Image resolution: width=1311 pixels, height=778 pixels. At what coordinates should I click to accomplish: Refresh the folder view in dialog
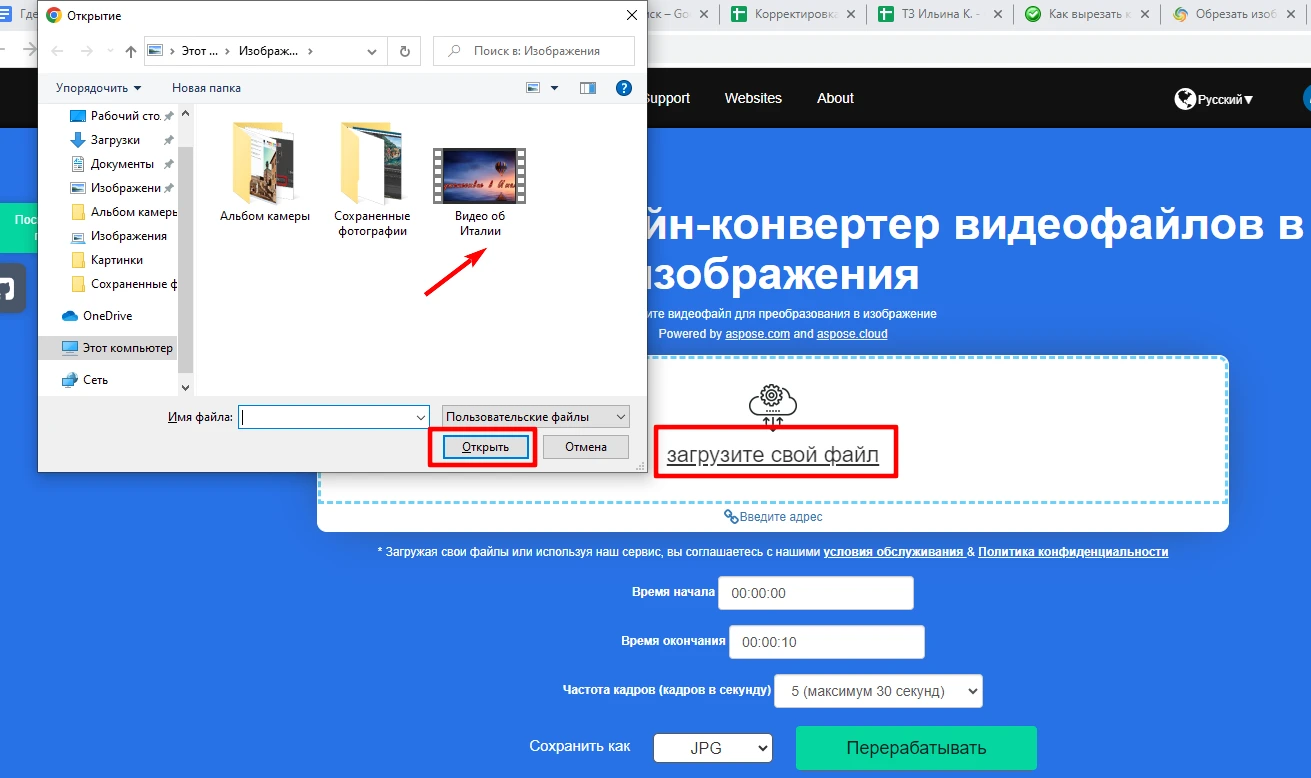tap(404, 51)
